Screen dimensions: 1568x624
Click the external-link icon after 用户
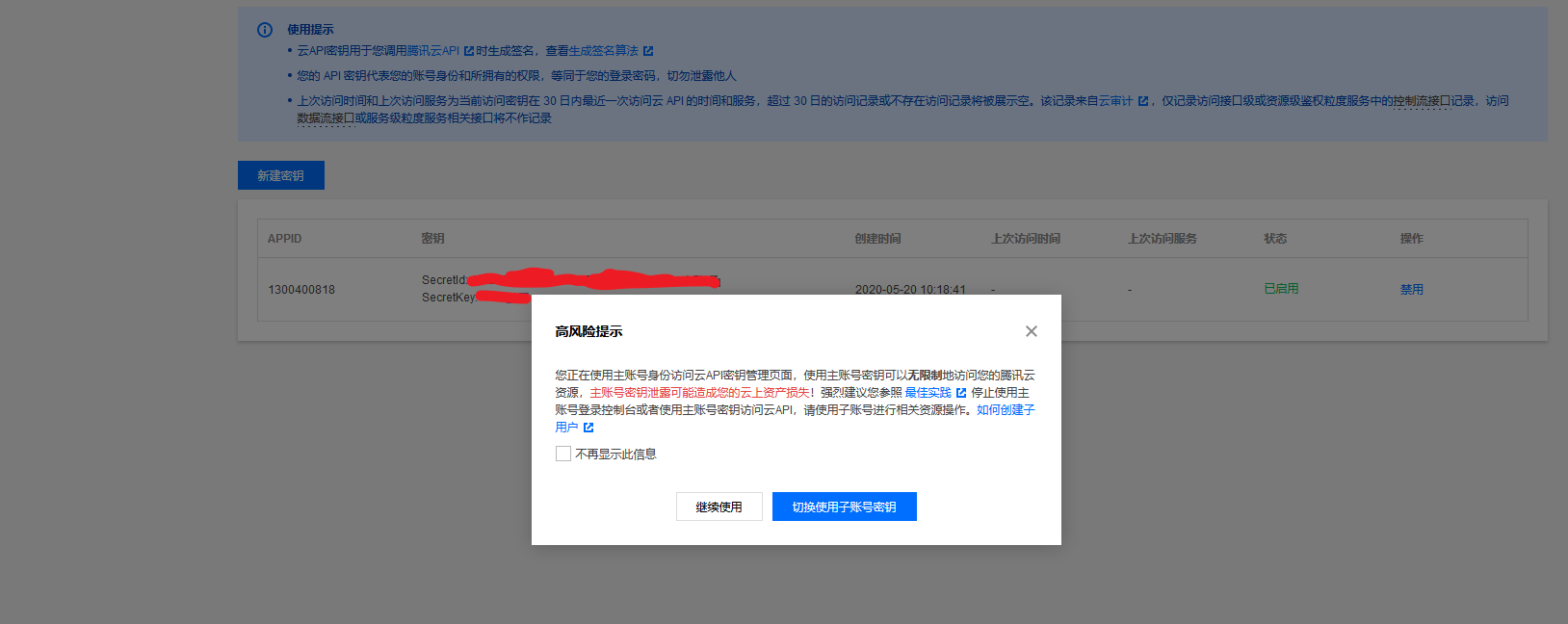(588, 428)
